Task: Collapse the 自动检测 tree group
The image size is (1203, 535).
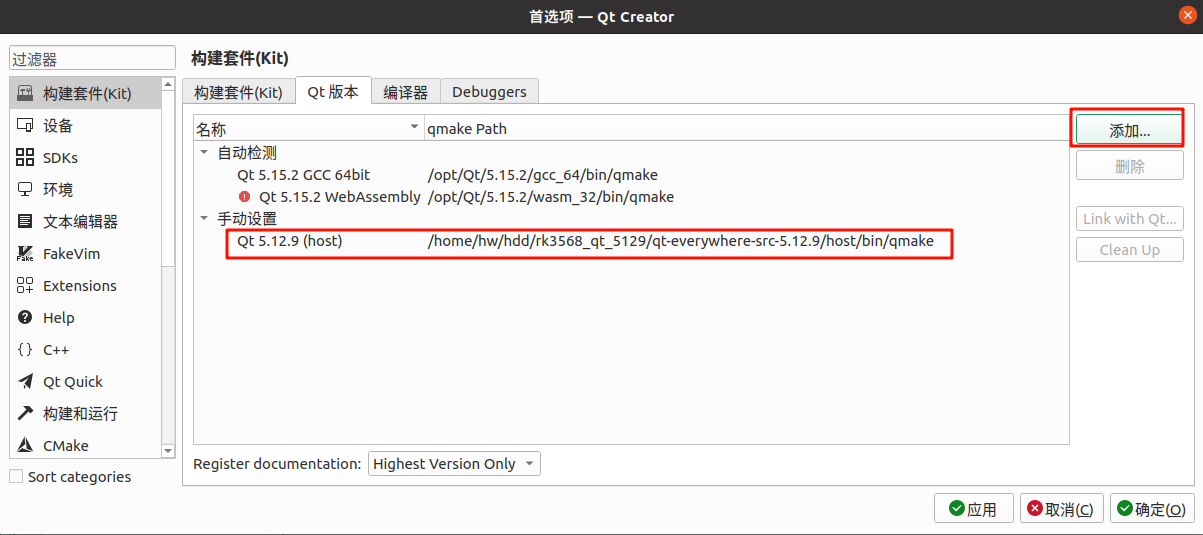Action: coord(204,153)
